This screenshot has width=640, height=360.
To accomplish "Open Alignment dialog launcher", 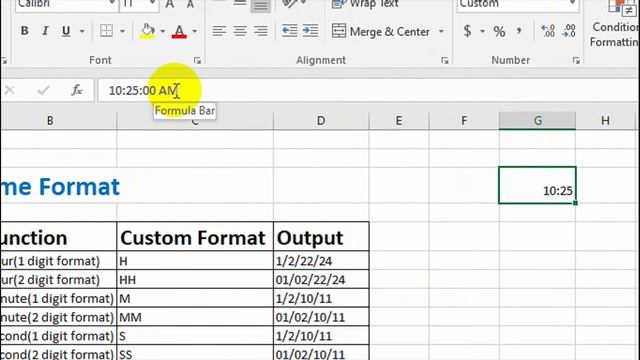I will pos(444,60).
